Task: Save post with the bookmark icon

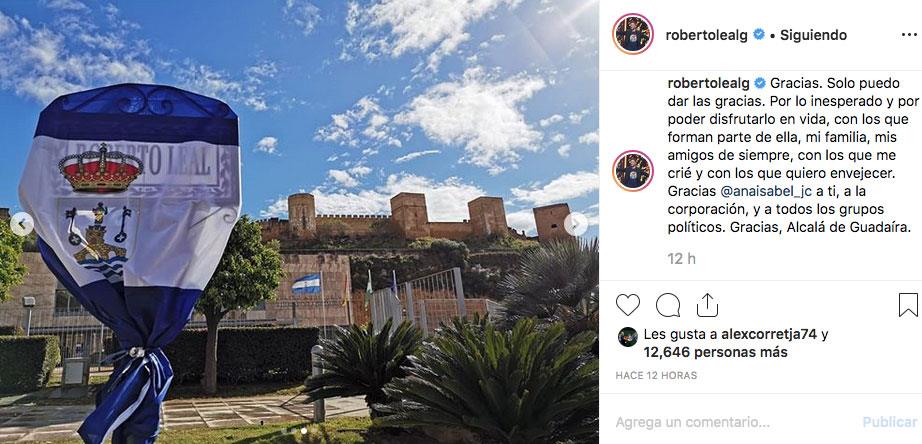Action: [908, 305]
